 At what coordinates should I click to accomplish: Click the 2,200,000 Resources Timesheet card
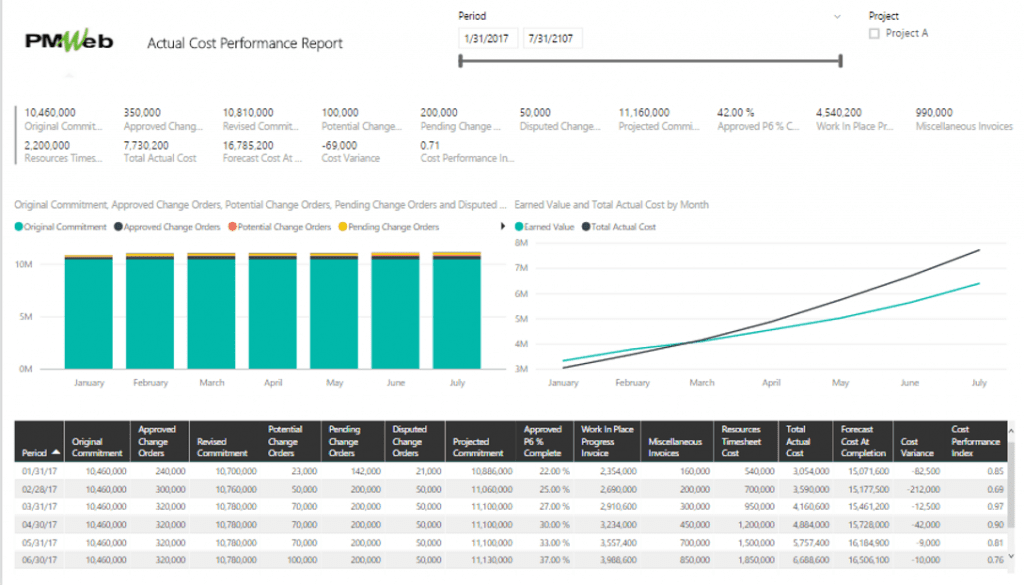click(63, 151)
